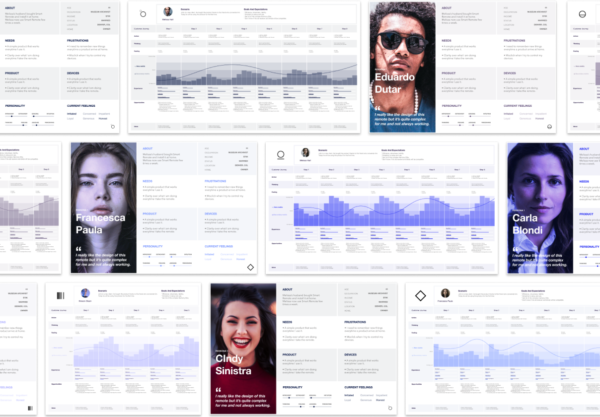The image size is (600, 417).
Task: Click the diamond logo on the bottom-right journey map
Action: 421,296
